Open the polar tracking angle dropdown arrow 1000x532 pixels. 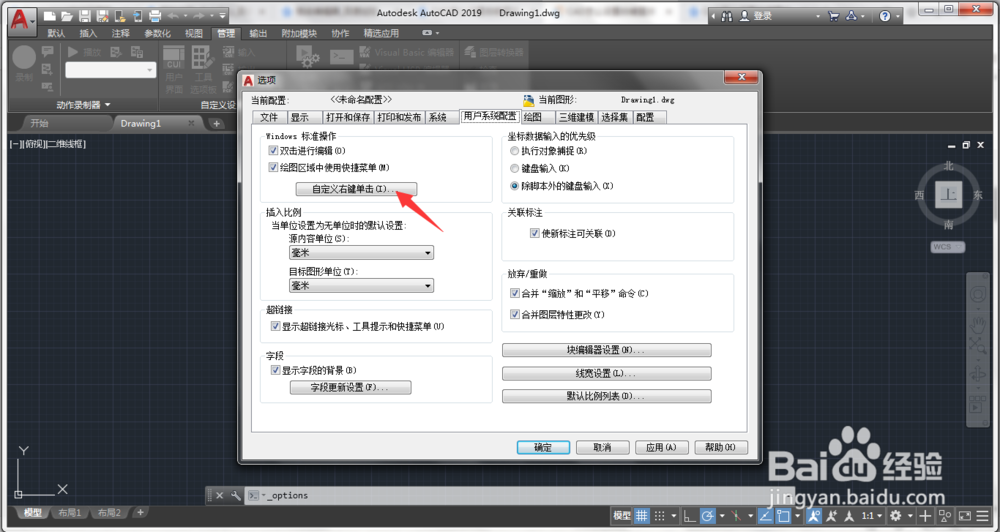pyautogui.click(x=722, y=515)
